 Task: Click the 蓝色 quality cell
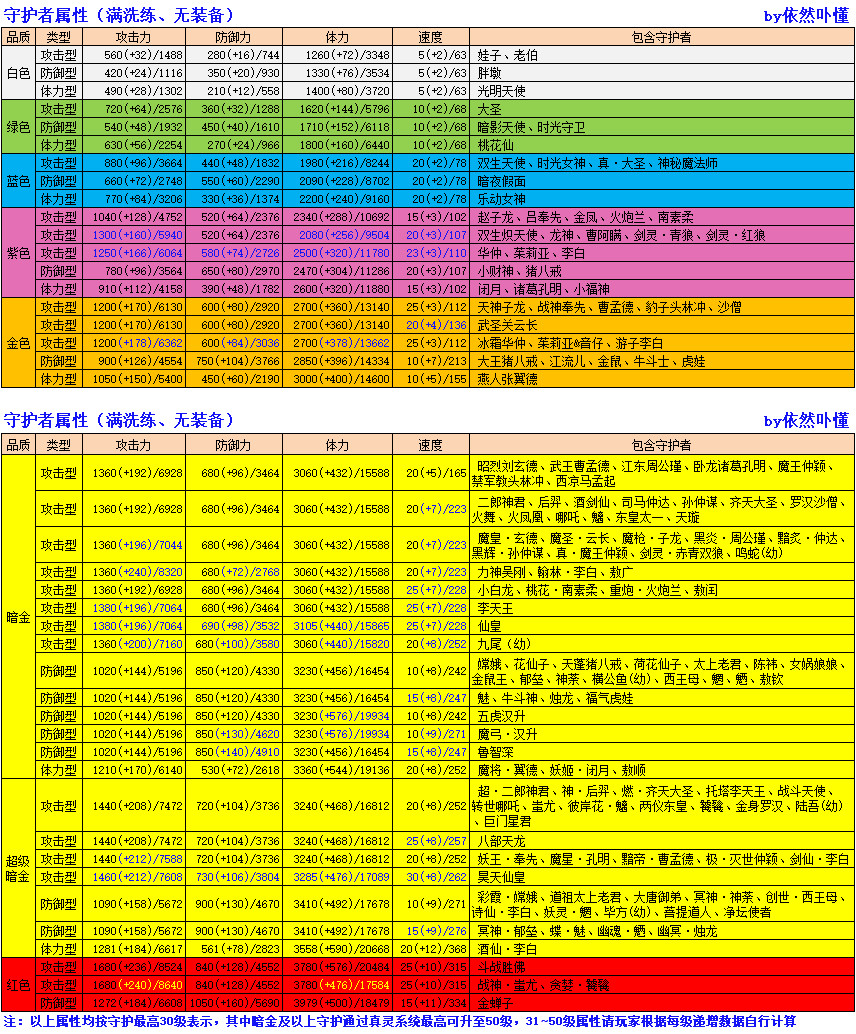18,181
